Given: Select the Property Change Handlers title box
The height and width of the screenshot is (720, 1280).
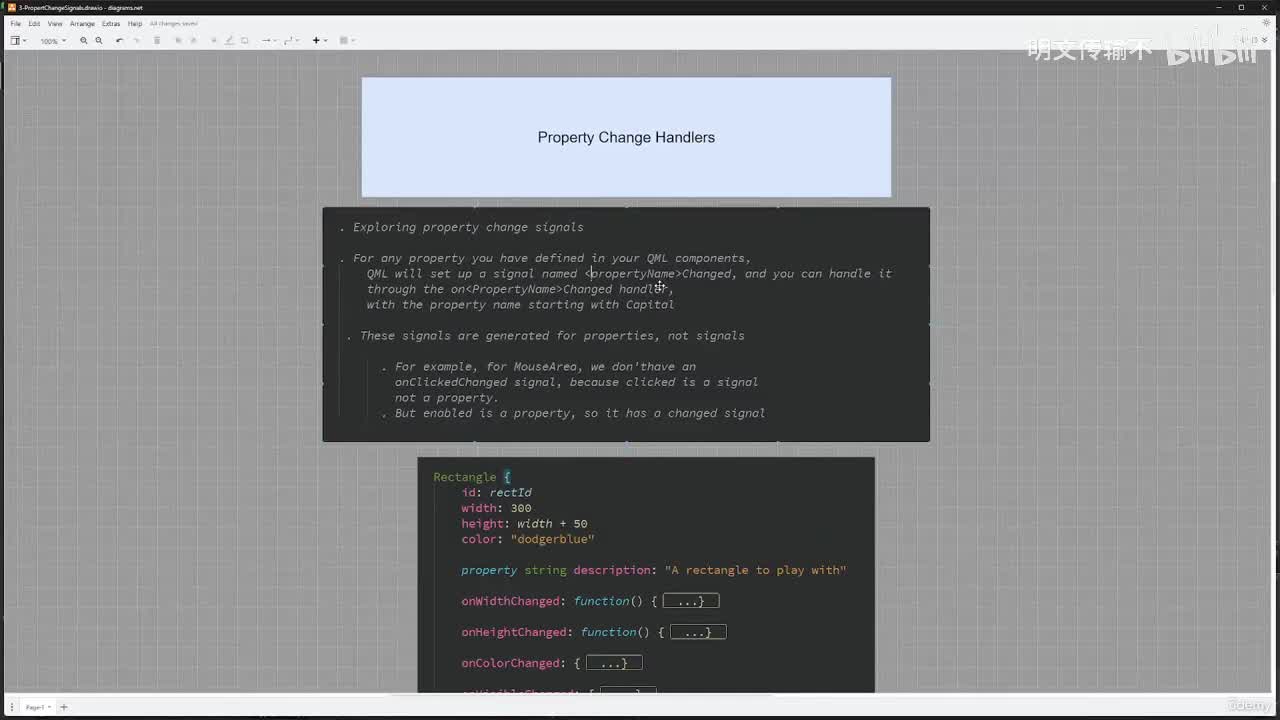Looking at the screenshot, I should [626, 137].
